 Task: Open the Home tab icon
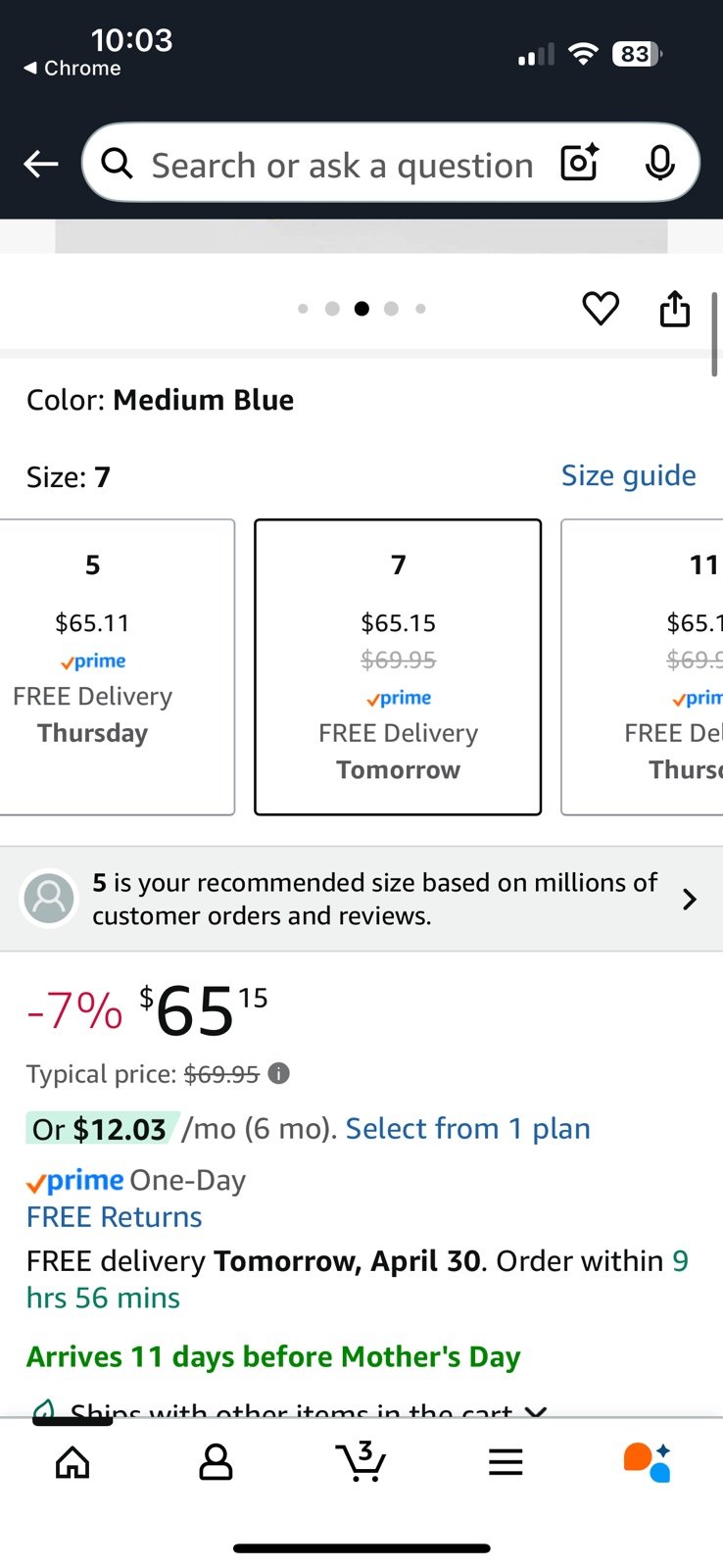coord(72,1462)
